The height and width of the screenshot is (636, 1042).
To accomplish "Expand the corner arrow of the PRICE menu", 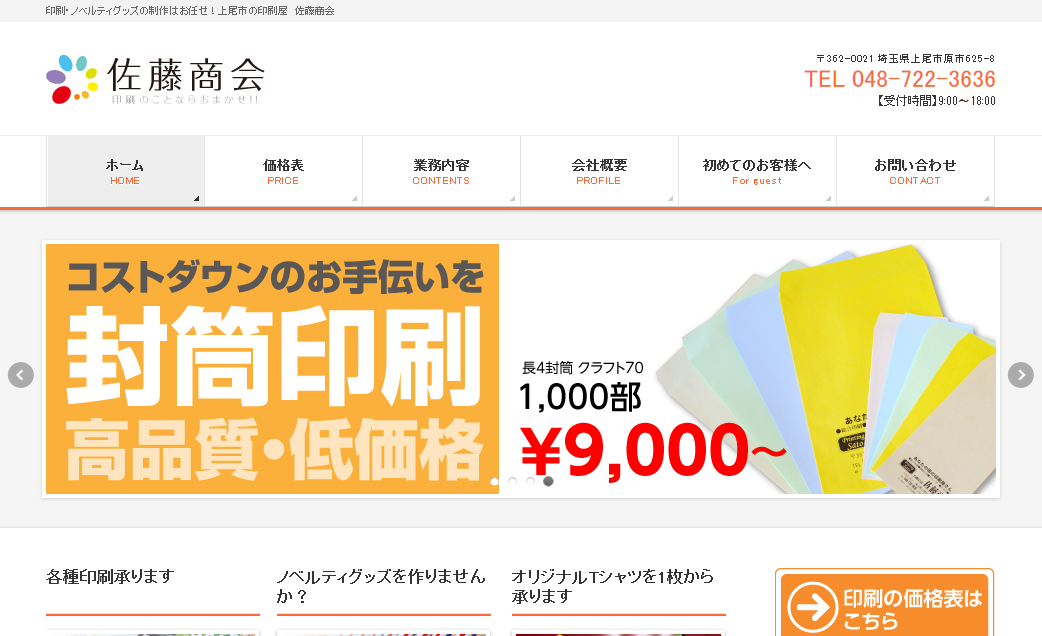I will 354,198.
